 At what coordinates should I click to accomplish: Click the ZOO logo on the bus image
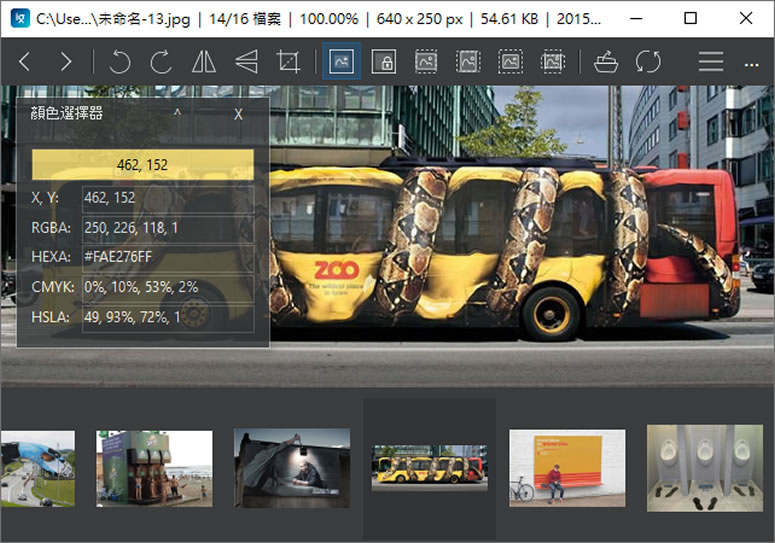[x=337, y=270]
